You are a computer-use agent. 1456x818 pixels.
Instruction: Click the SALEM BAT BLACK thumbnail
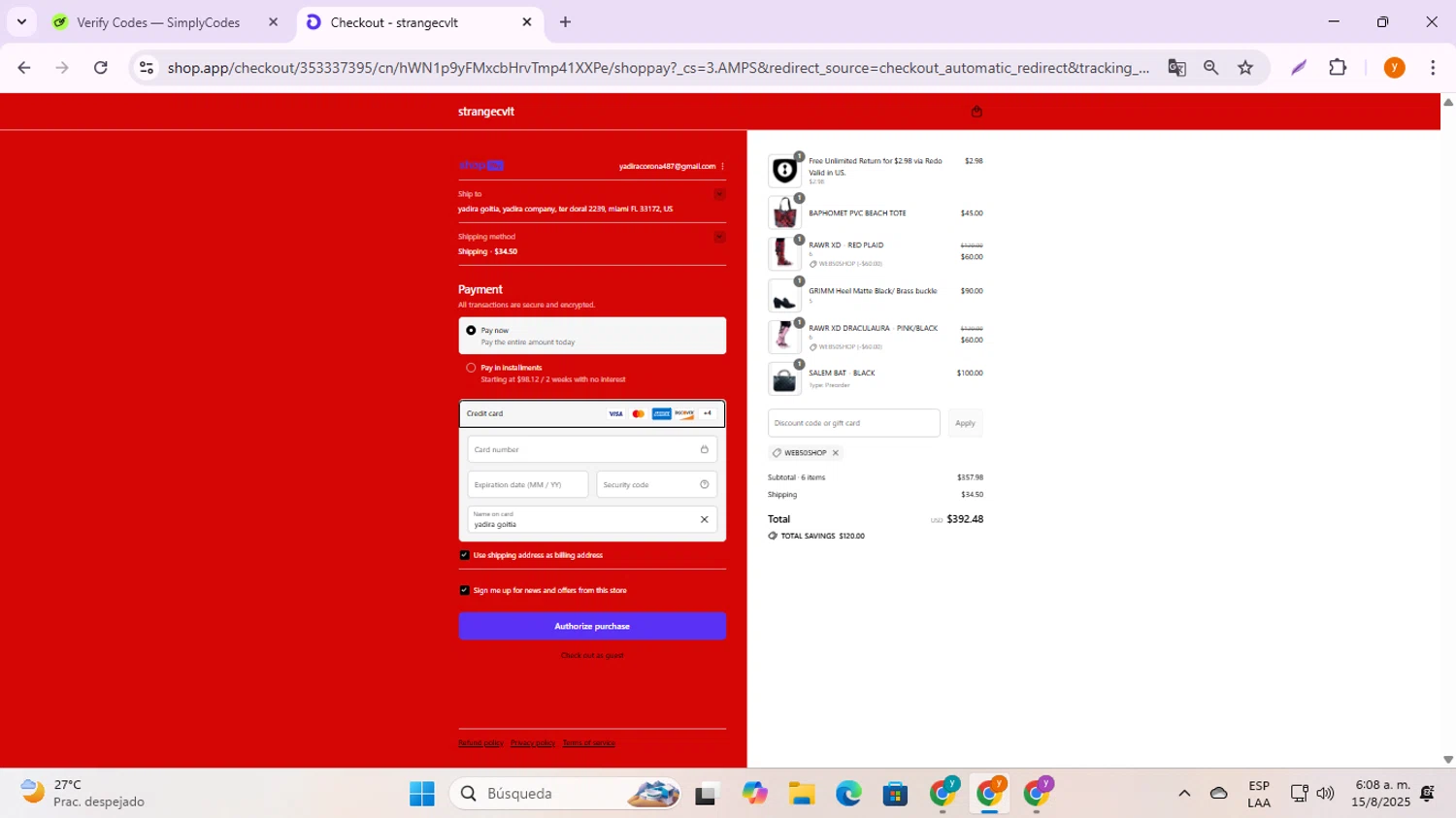click(x=784, y=379)
